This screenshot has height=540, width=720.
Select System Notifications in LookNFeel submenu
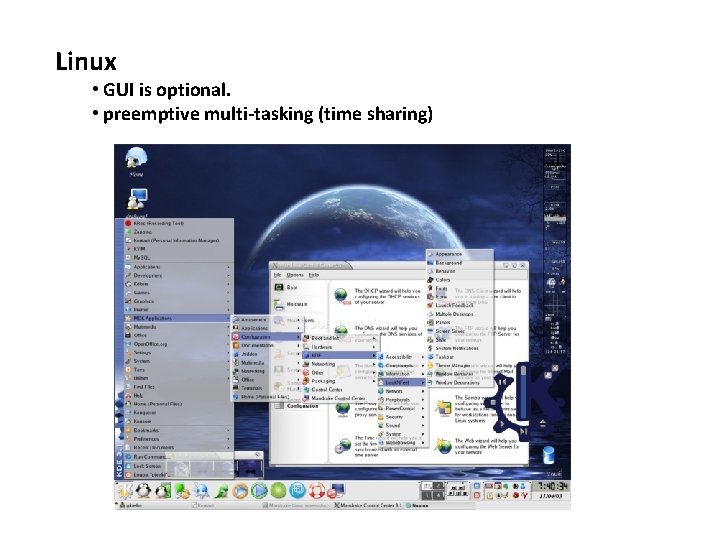click(460, 348)
